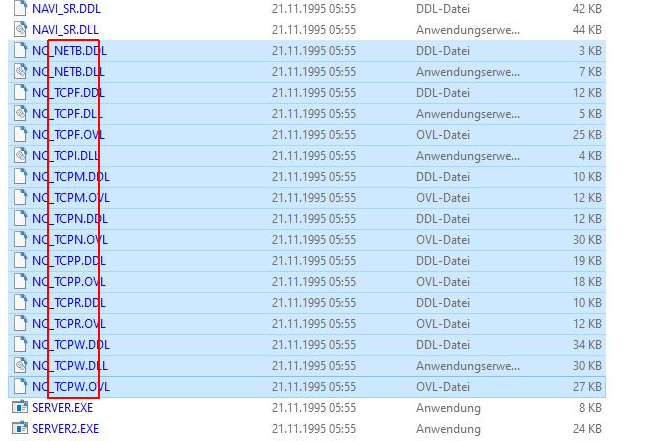
Task: Click the name NC_TCPI.DLL
Action: click(x=66, y=156)
